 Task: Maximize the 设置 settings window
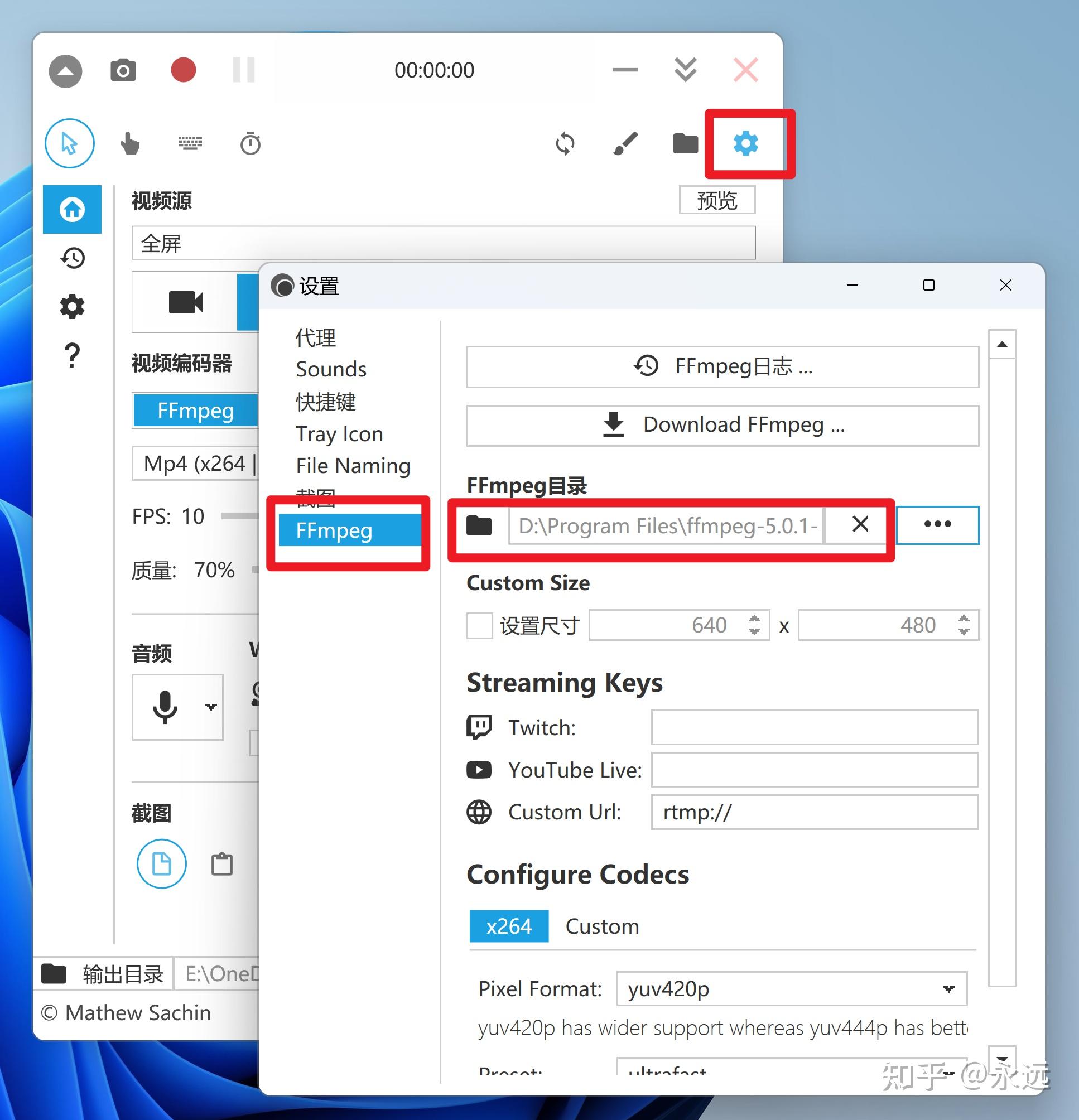(x=929, y=285)
